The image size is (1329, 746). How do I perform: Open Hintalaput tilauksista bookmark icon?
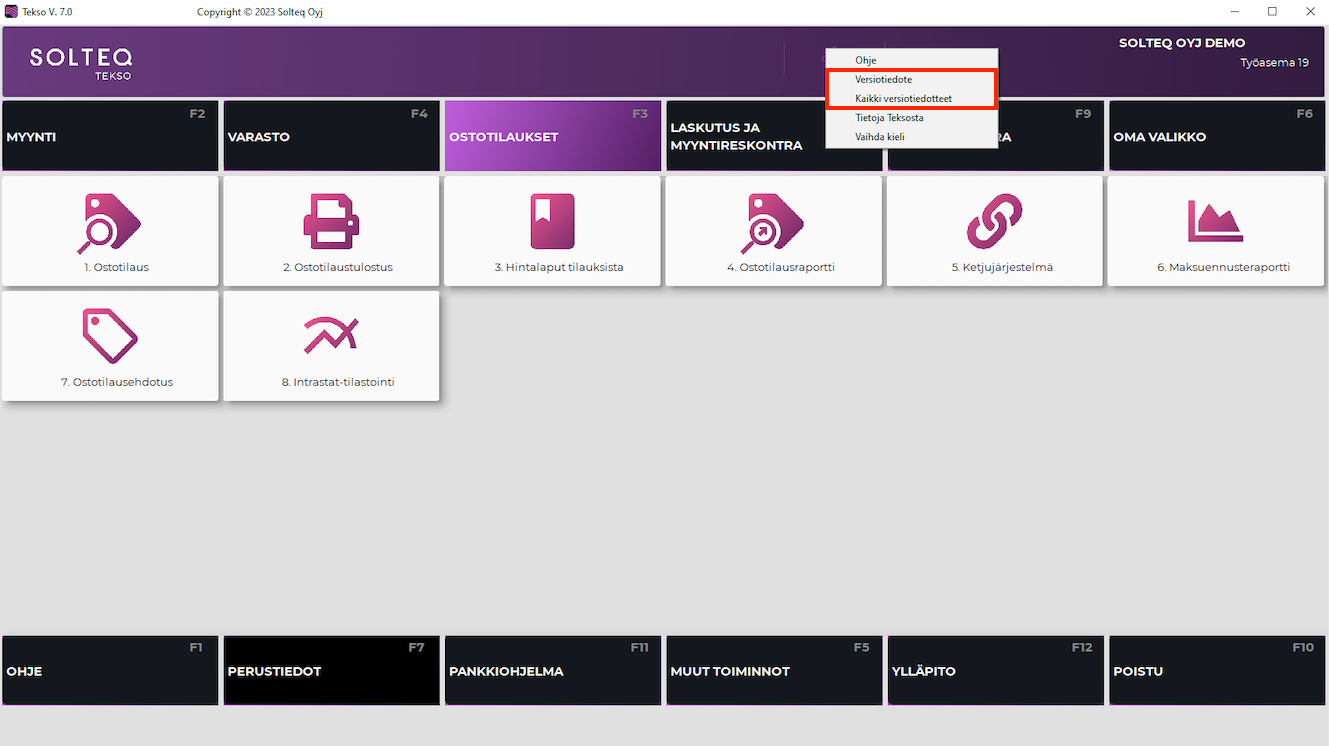coord(552,222)
